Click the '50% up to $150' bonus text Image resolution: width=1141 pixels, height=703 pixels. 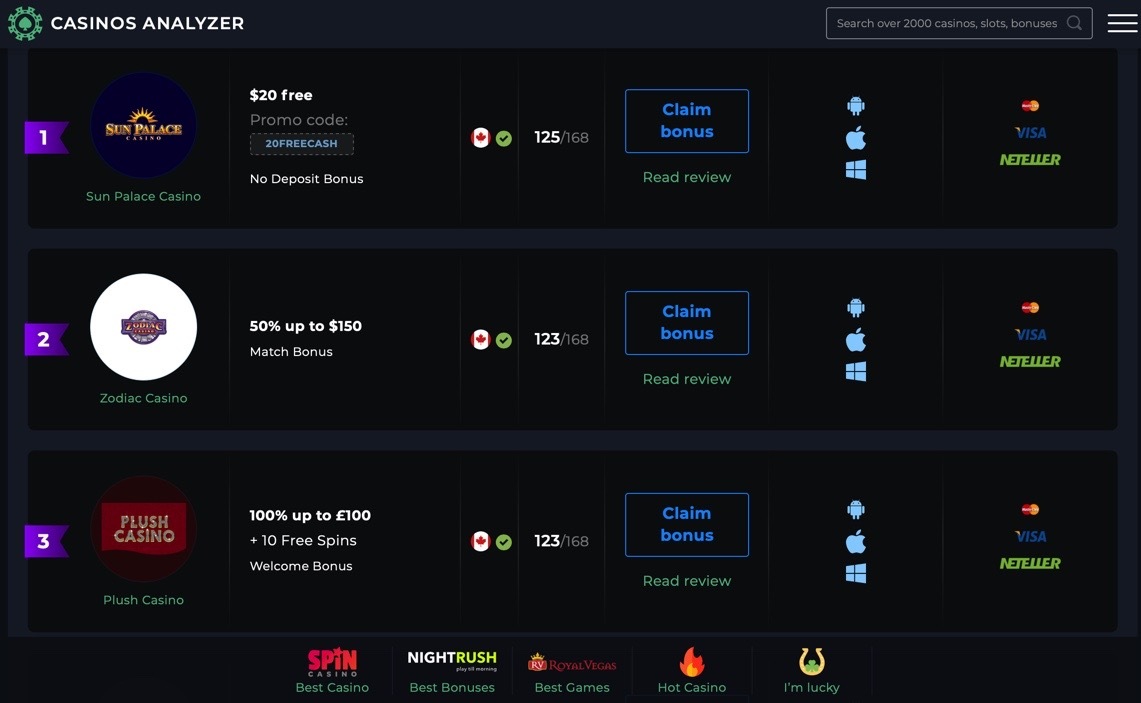[x=306, y=326]
